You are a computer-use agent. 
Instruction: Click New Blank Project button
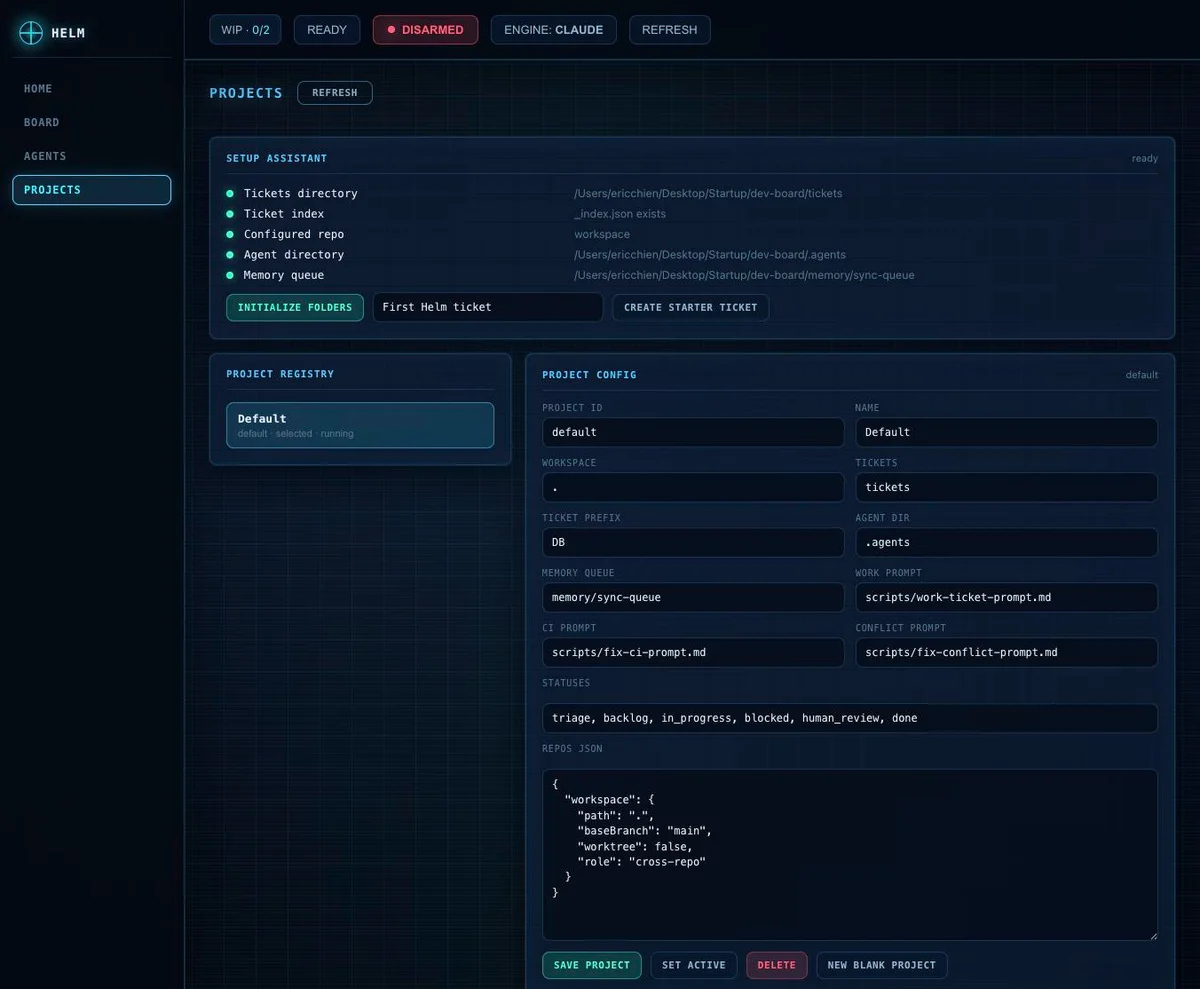click(x=882, y=965)
